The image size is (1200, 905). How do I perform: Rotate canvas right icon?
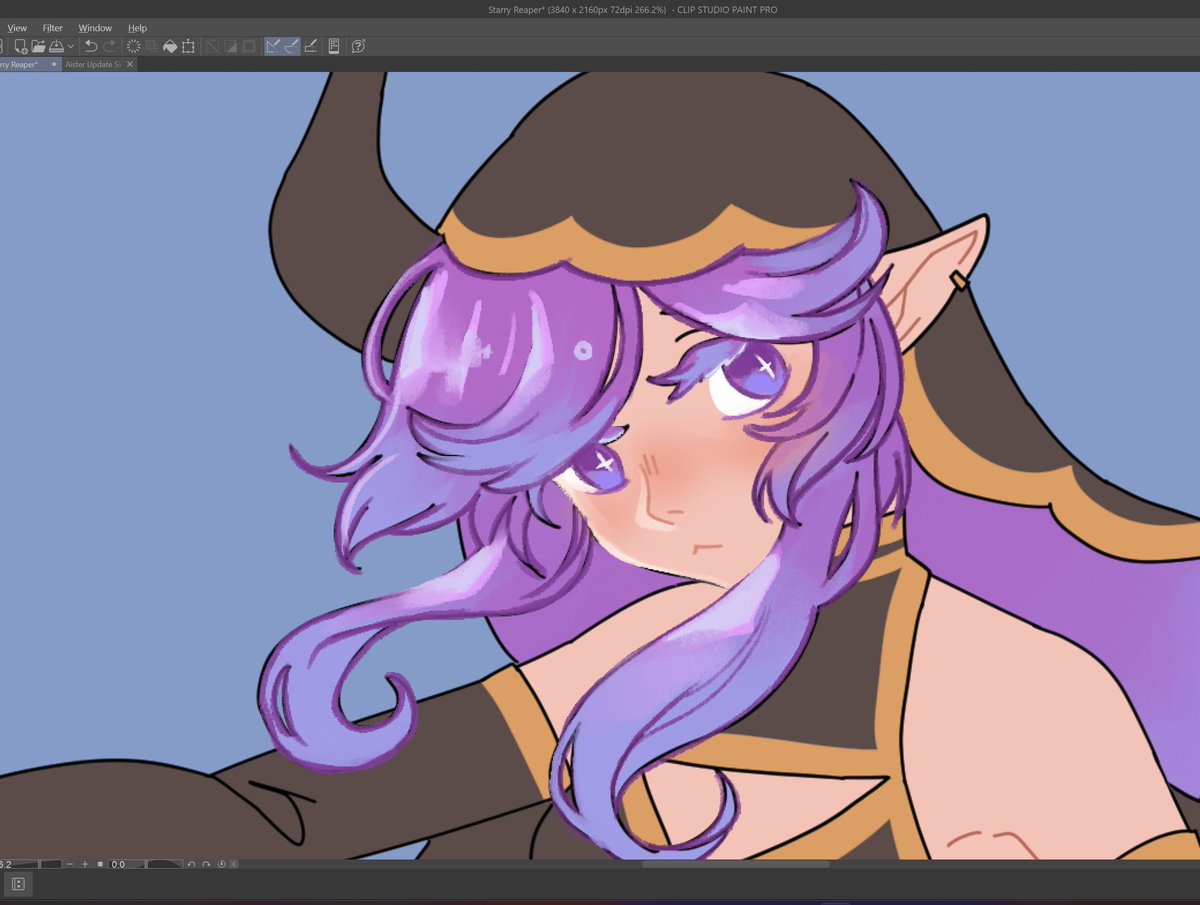click(206, 864)
